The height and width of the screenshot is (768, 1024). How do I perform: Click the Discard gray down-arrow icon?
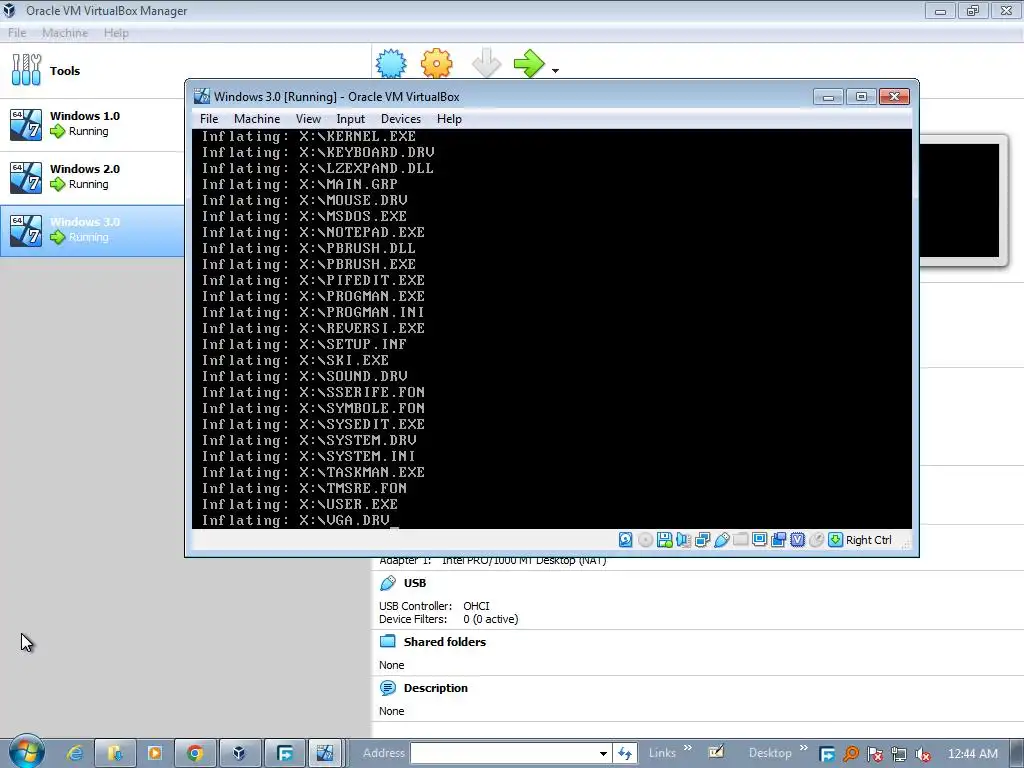tap(486, 63)
